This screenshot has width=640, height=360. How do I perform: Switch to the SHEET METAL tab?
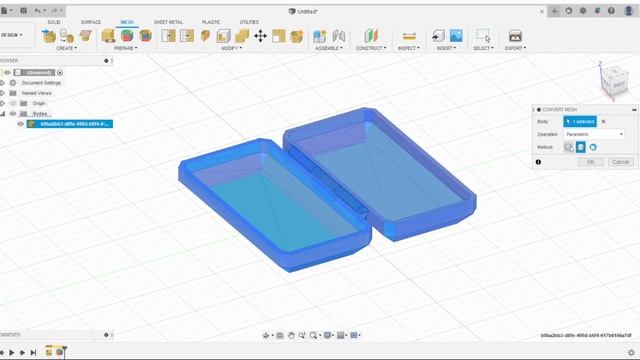[168, 22]
